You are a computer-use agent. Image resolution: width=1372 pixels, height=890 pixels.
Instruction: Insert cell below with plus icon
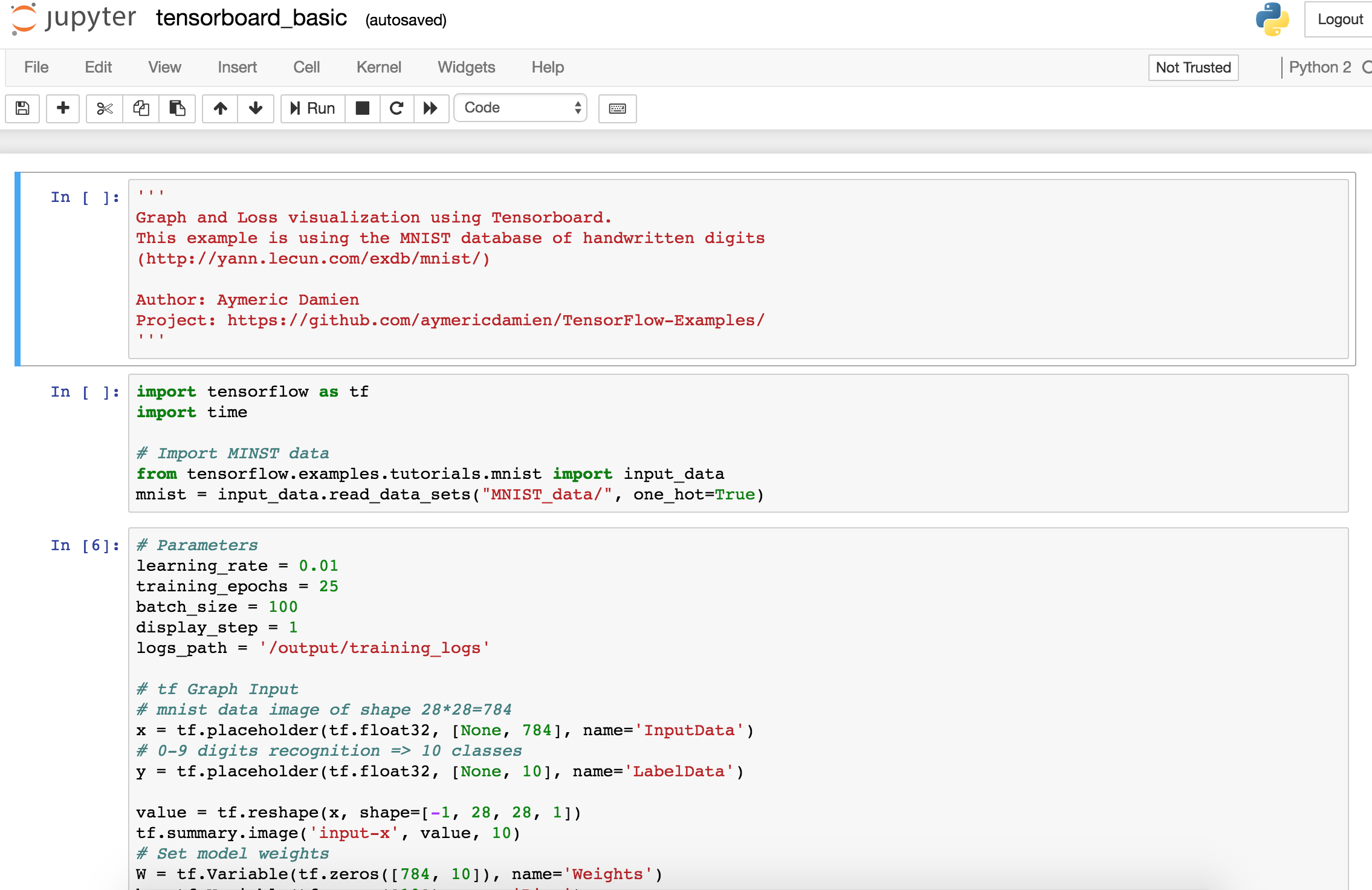pyautogui.click(x=63, y=108)
